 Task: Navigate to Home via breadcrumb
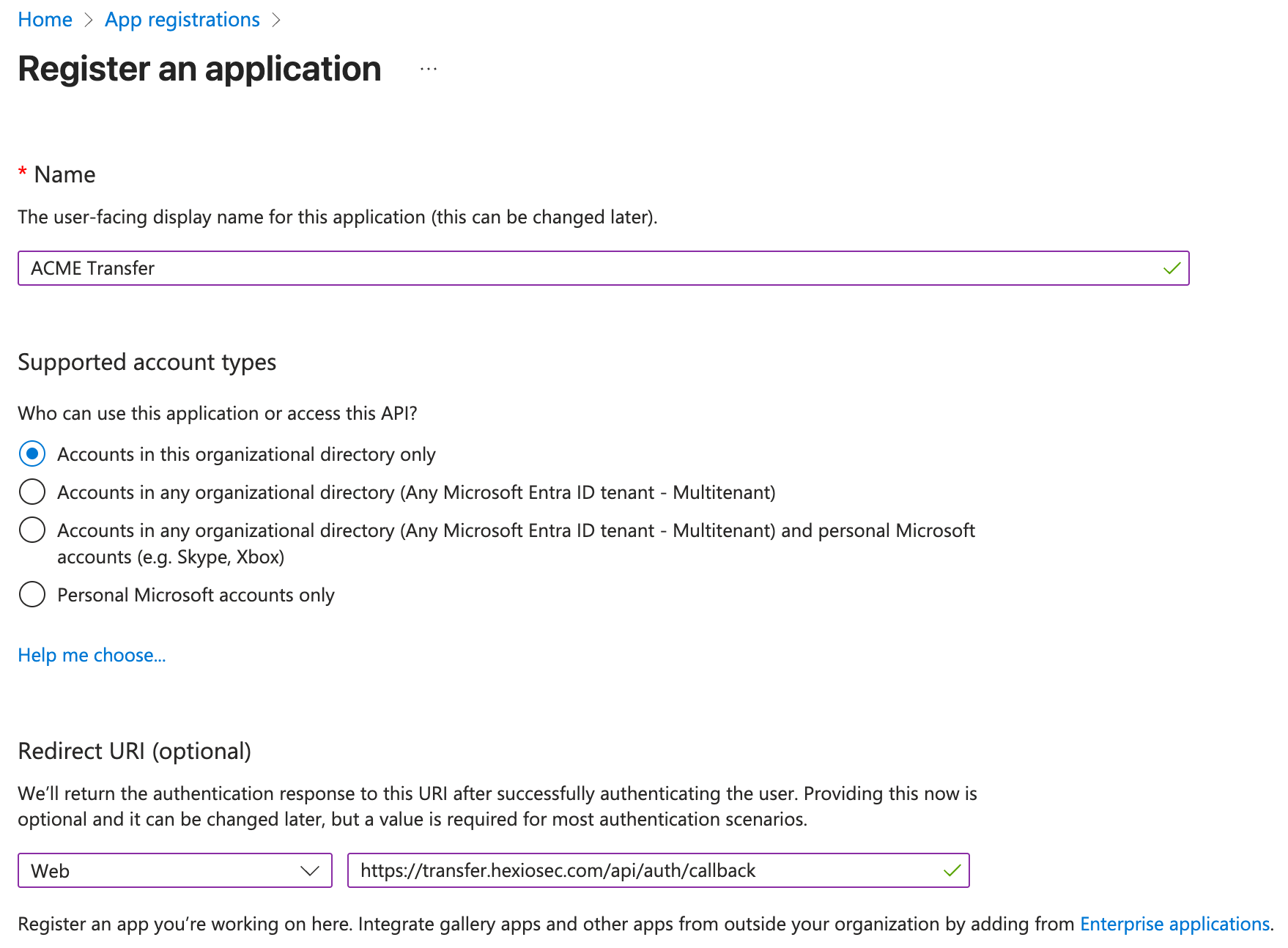(45, 20)
